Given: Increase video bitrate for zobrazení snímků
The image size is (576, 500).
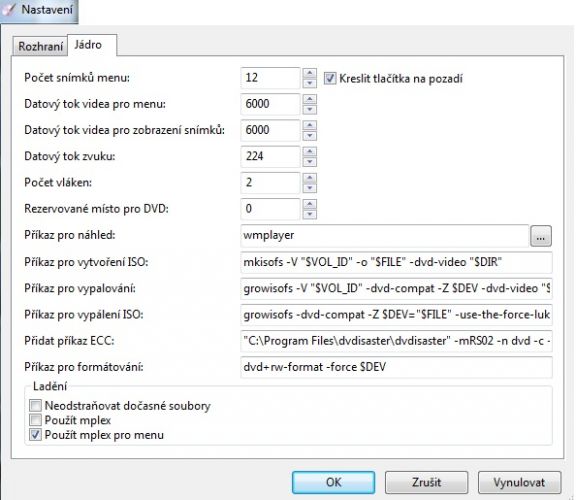Looking at the screenshot, I should click(x=310, y=125).
